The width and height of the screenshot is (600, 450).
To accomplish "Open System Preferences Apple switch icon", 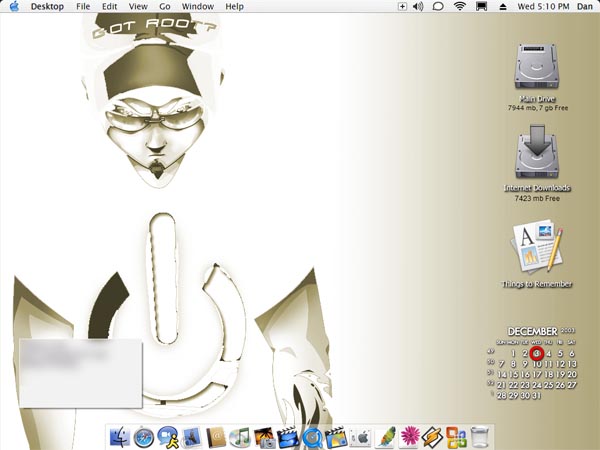I will (360, 437).
